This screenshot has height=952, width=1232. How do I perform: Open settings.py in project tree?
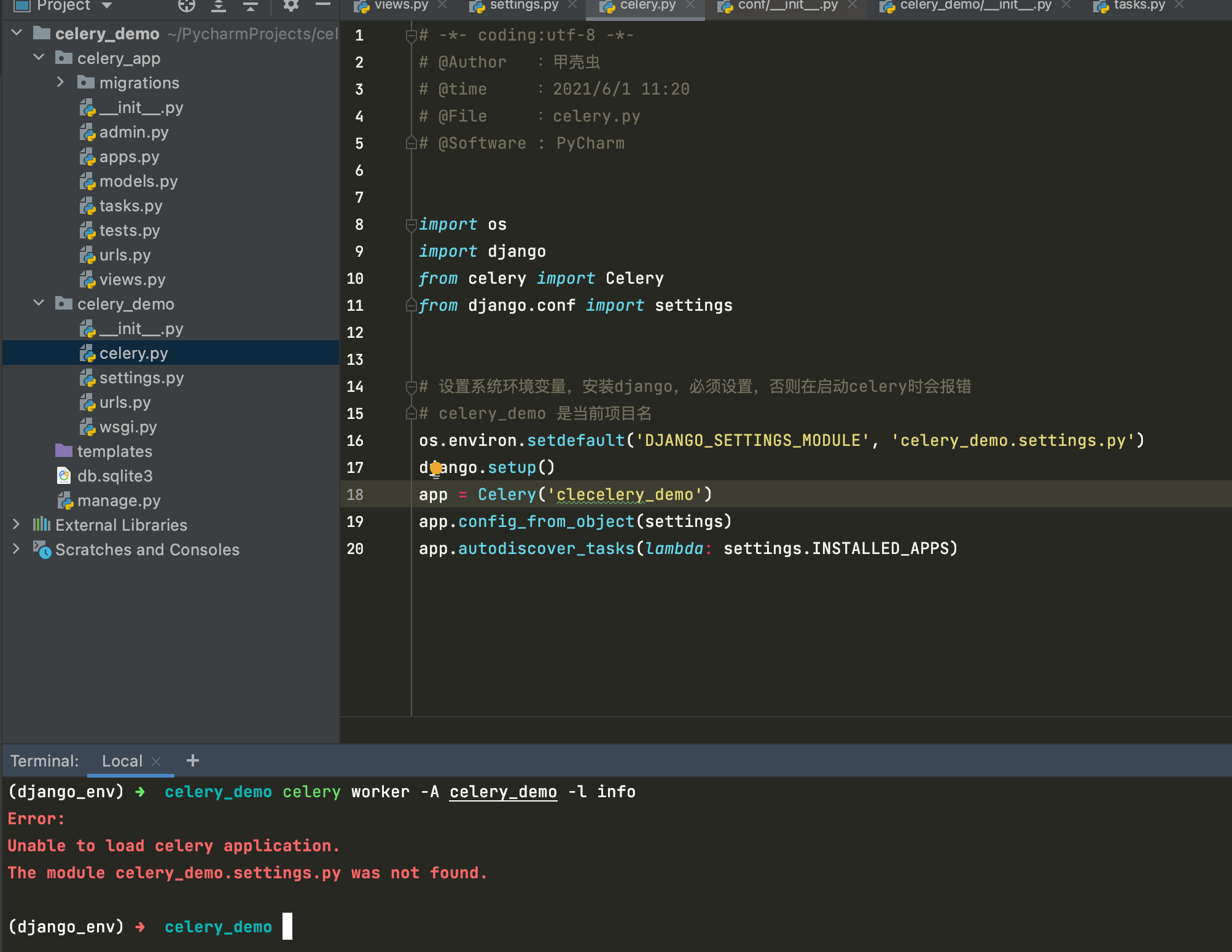click(141, 378)
